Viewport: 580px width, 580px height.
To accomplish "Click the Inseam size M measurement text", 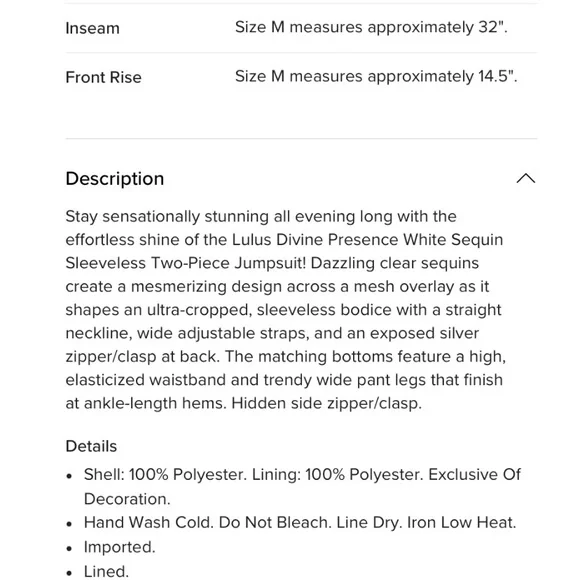I will click(371, 27).
